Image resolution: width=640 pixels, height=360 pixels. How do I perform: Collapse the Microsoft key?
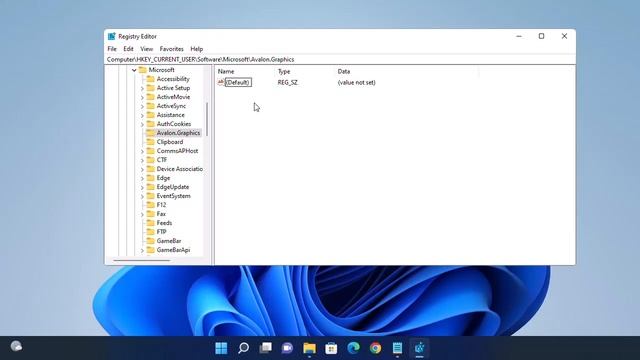point(134,70)
